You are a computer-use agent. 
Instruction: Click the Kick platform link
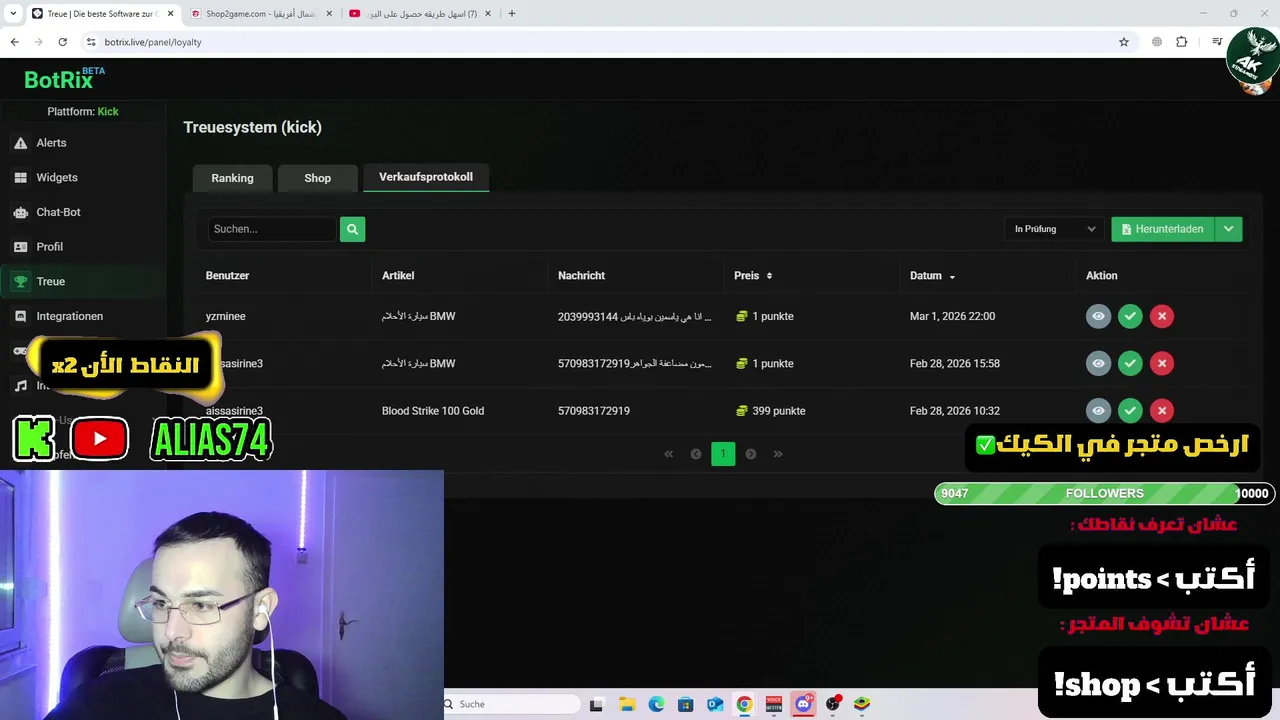[x=108, y=111]
